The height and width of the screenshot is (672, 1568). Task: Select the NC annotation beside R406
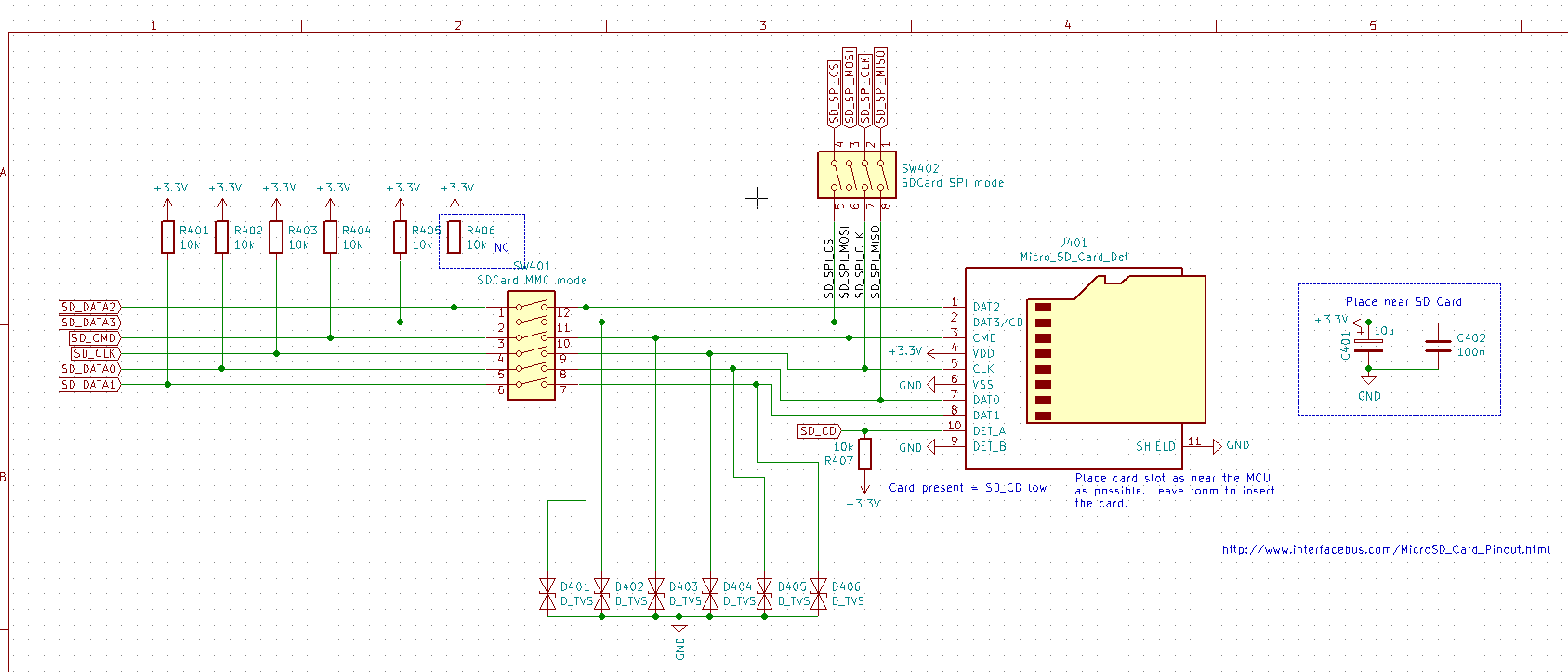tap(501, 247)
